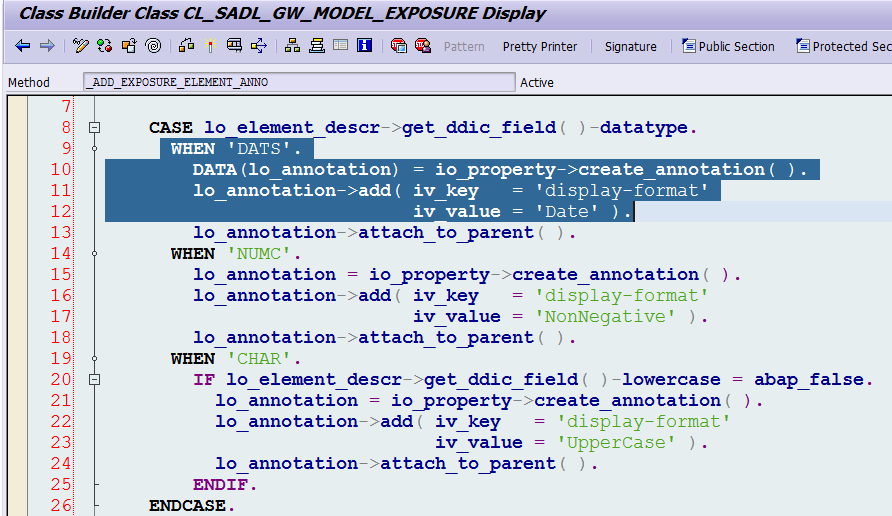Image resolution: width=892 pixels, height=516 pixels.
Task: Click line number 13 in the gutter
Action: 60,233
